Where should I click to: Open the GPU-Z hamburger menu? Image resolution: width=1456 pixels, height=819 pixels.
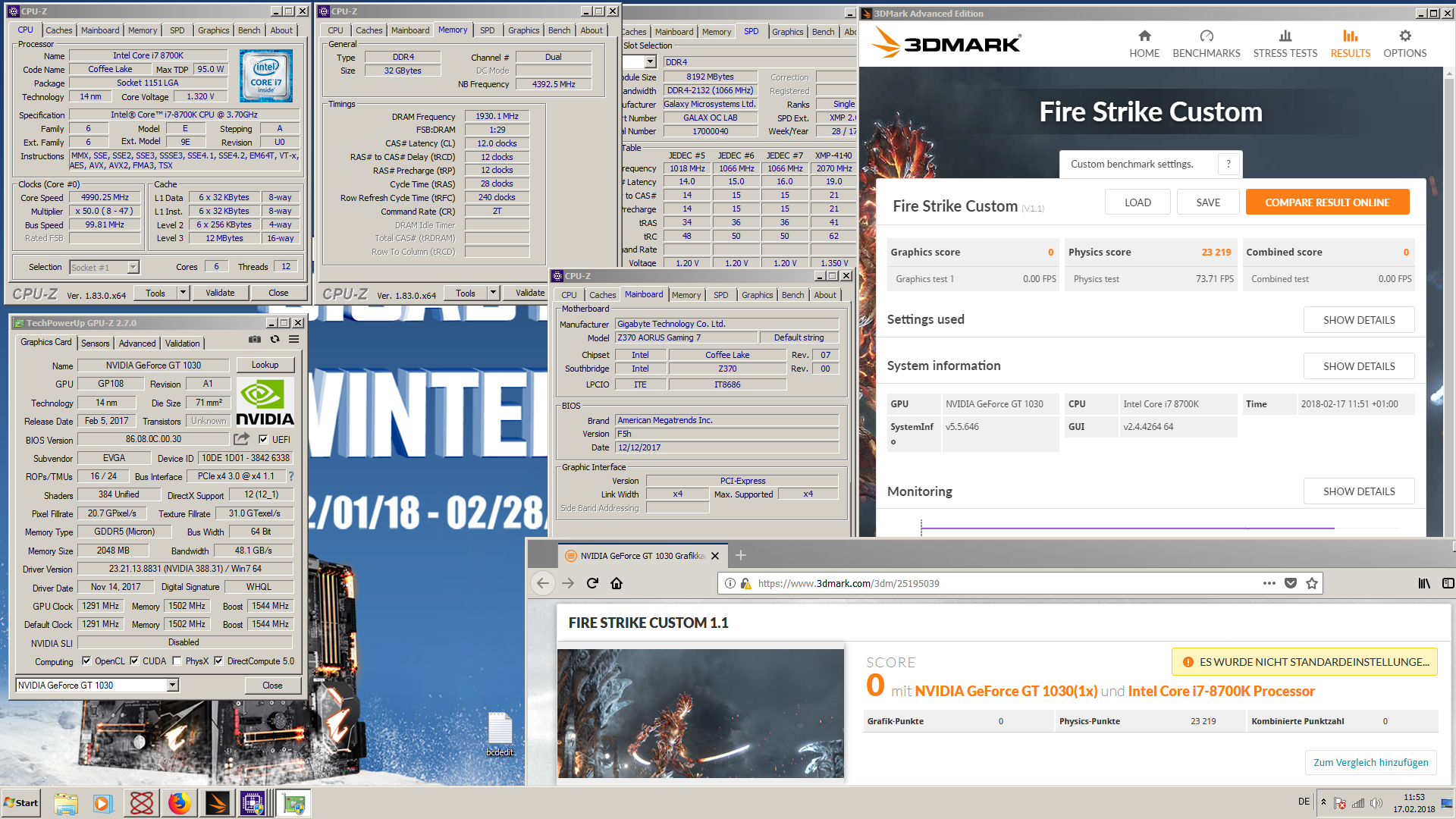(x=294, y=340)
